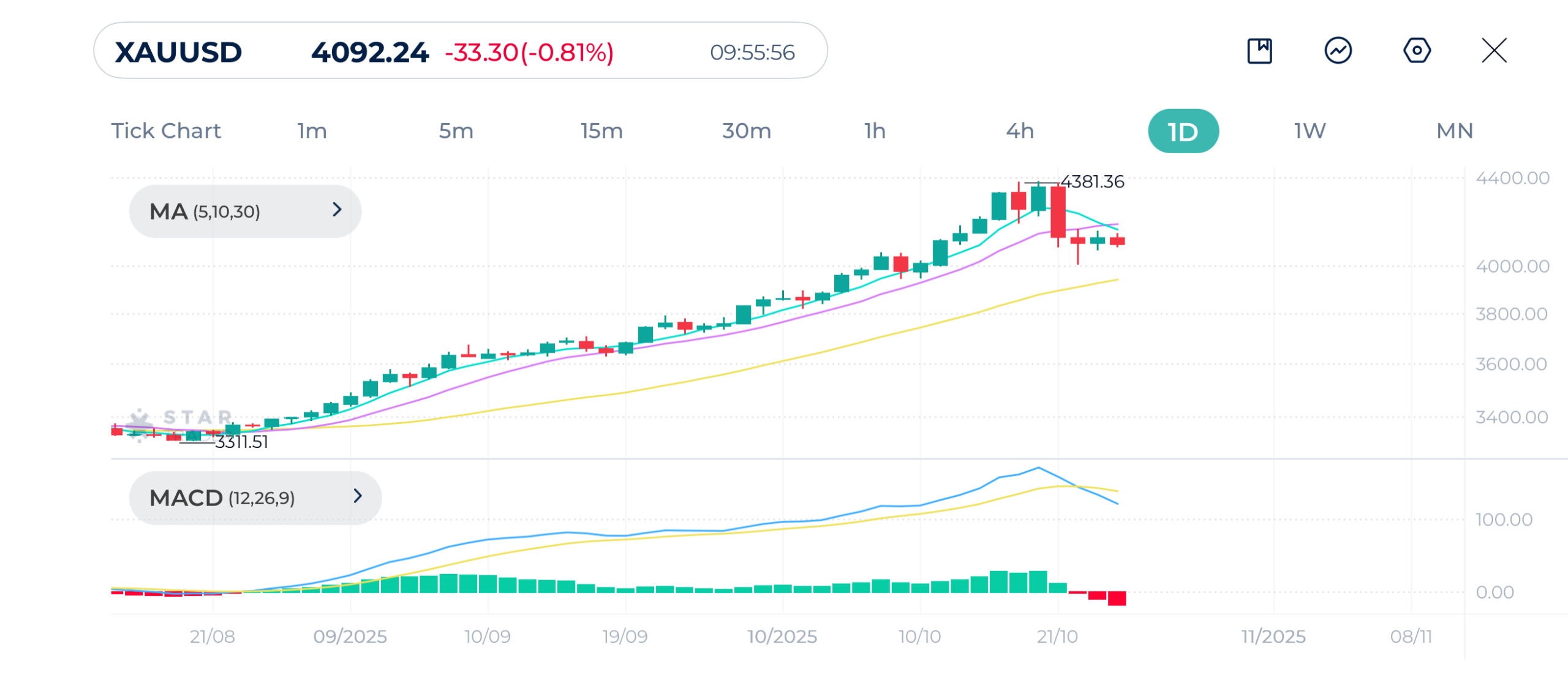This screenshot has width=1568, height=696.
Task: Close the chart with X icon
Action: click(1494, 51)
